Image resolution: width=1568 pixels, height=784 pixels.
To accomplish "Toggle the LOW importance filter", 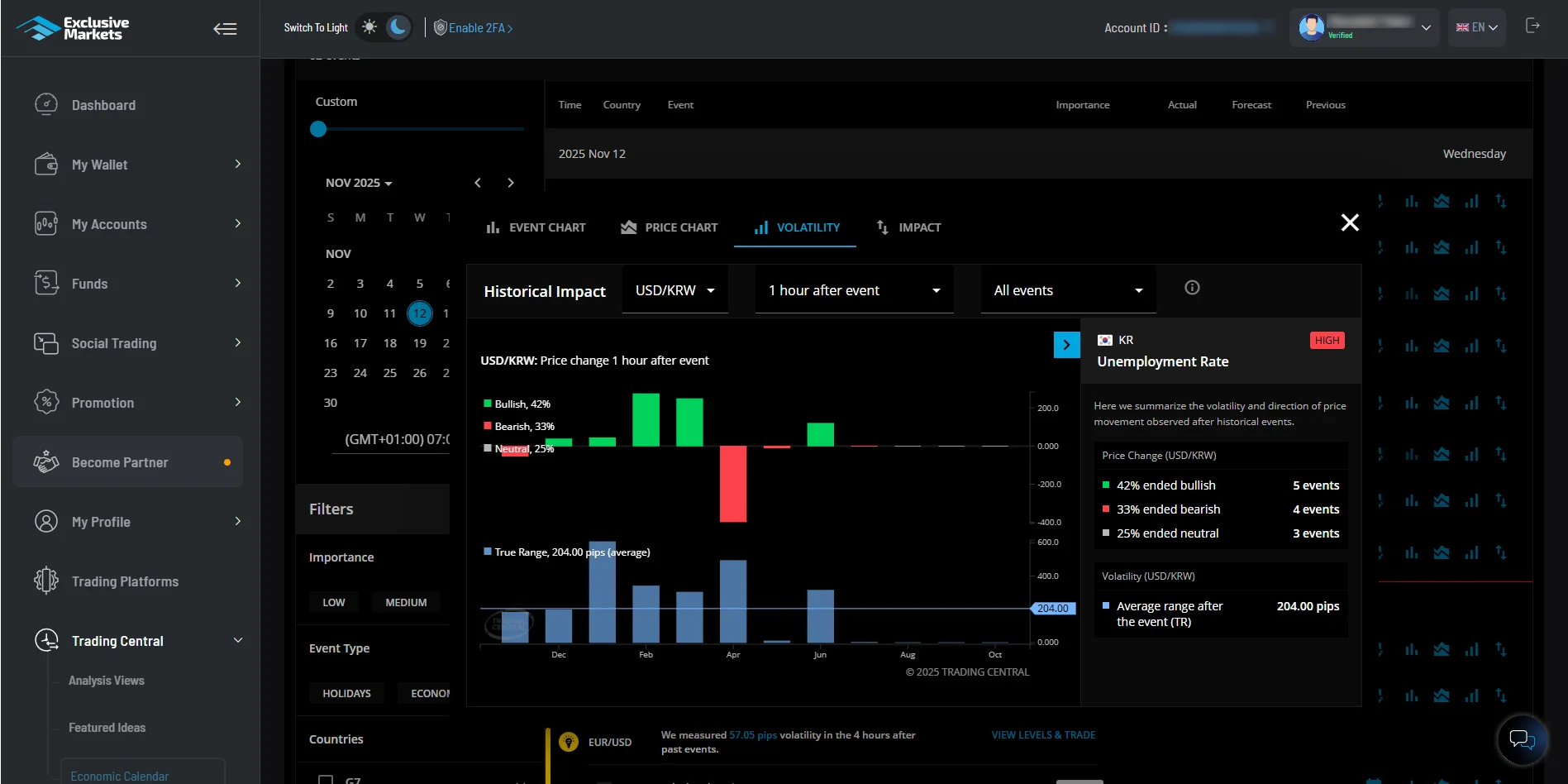I will click(x=334, y=602).
